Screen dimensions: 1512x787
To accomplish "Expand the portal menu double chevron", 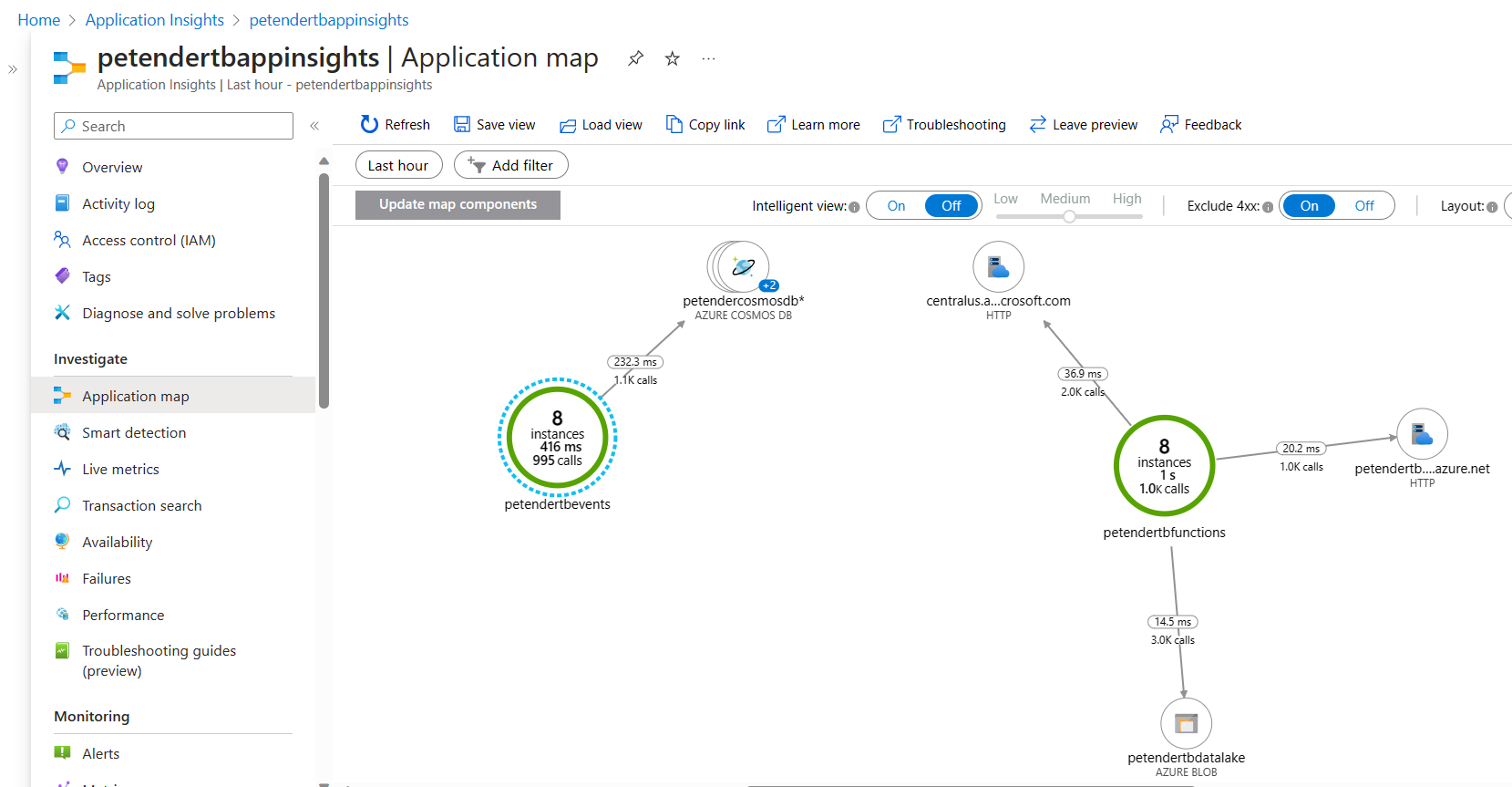I will (13, 69).
